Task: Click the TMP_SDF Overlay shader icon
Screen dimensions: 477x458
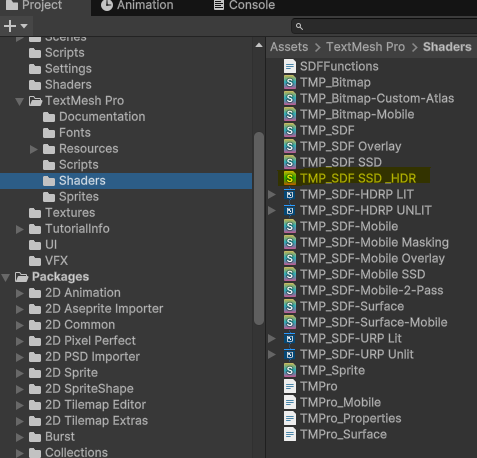Action: click(290, 146)
